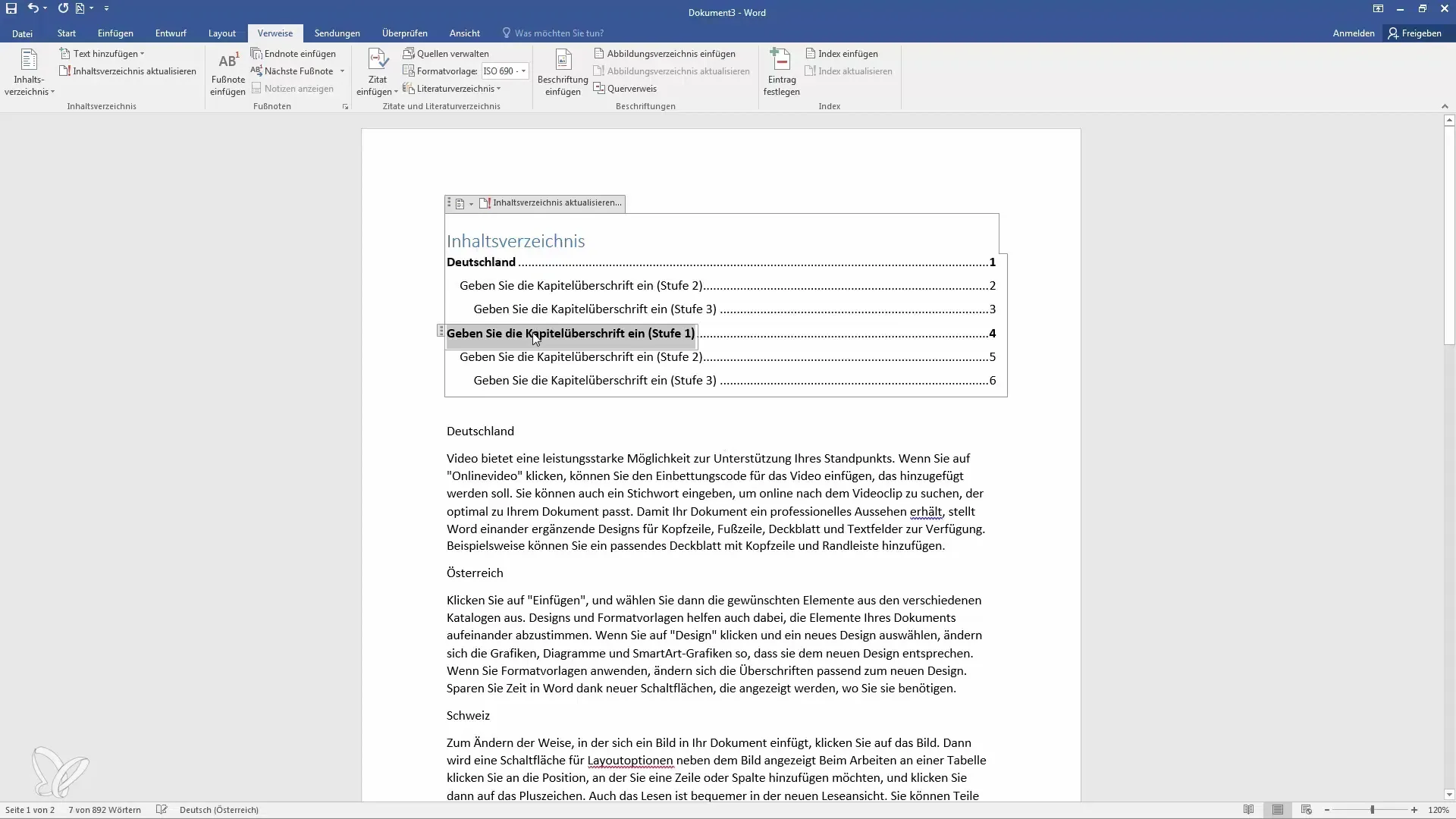1456x819 pixels.
Task: Undo the last action in title bar
Action: point(33,8)
